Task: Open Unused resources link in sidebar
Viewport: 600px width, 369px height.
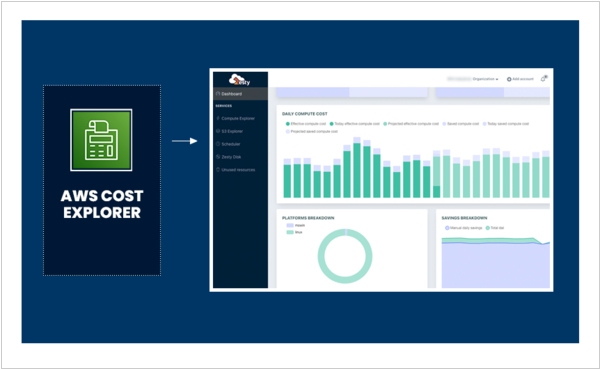Action: point(238,170)
